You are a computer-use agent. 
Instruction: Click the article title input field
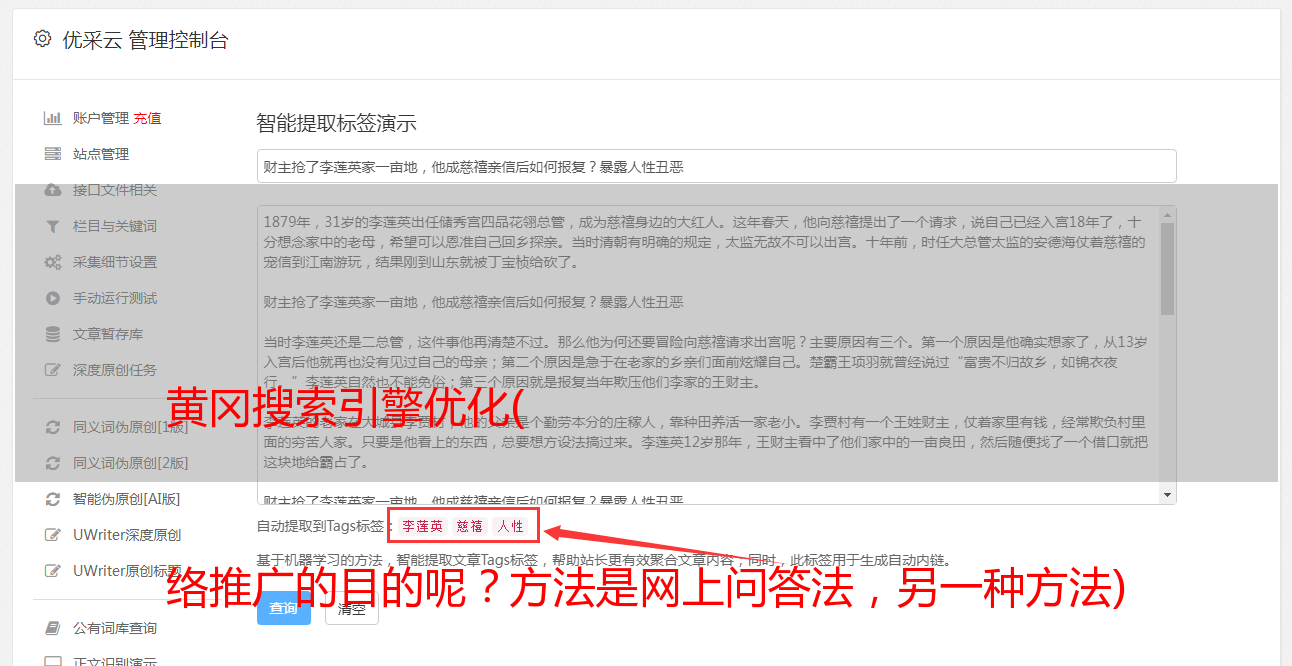(716, 166)
